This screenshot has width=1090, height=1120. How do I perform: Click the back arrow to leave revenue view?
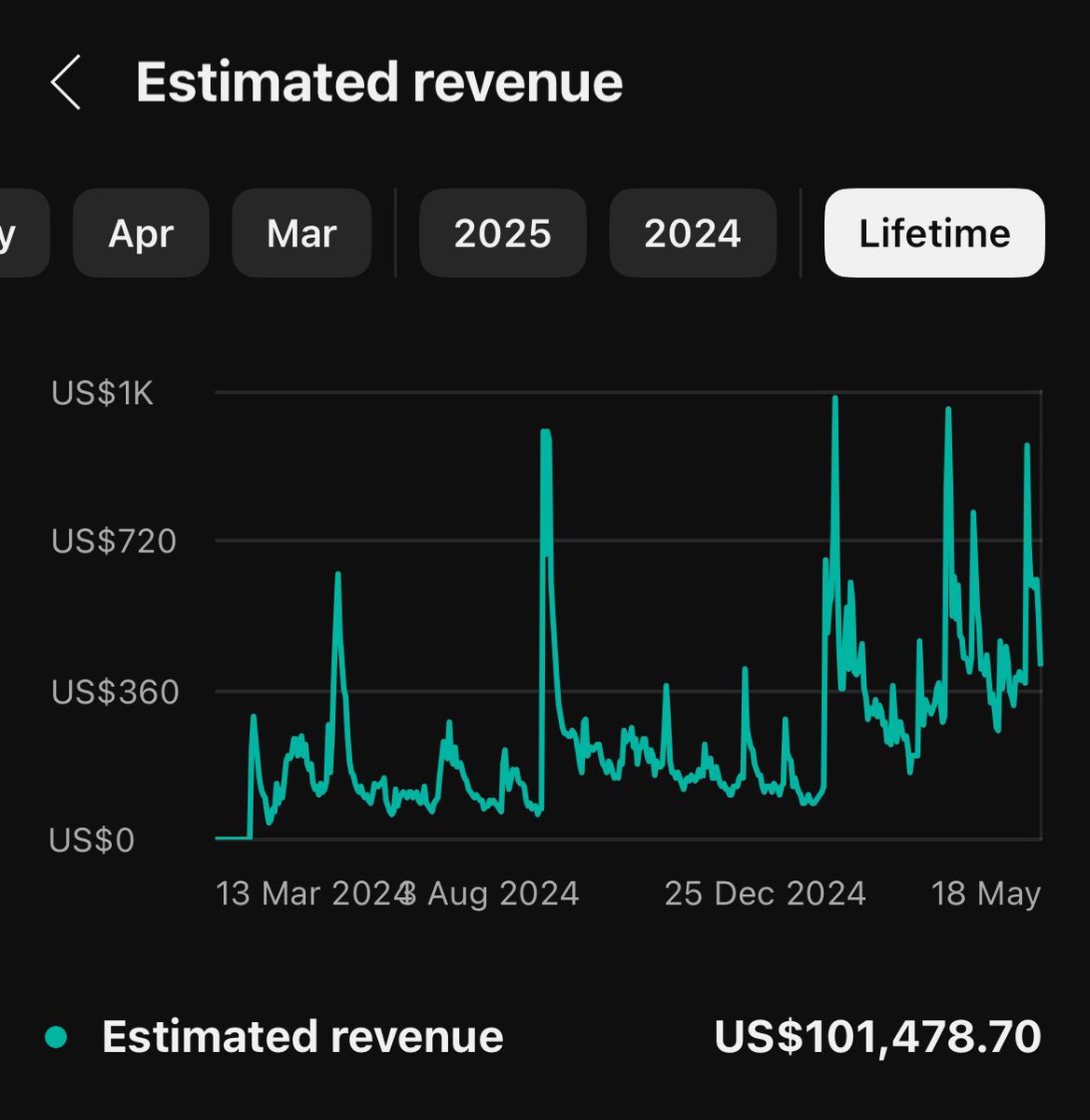point(65,82)
